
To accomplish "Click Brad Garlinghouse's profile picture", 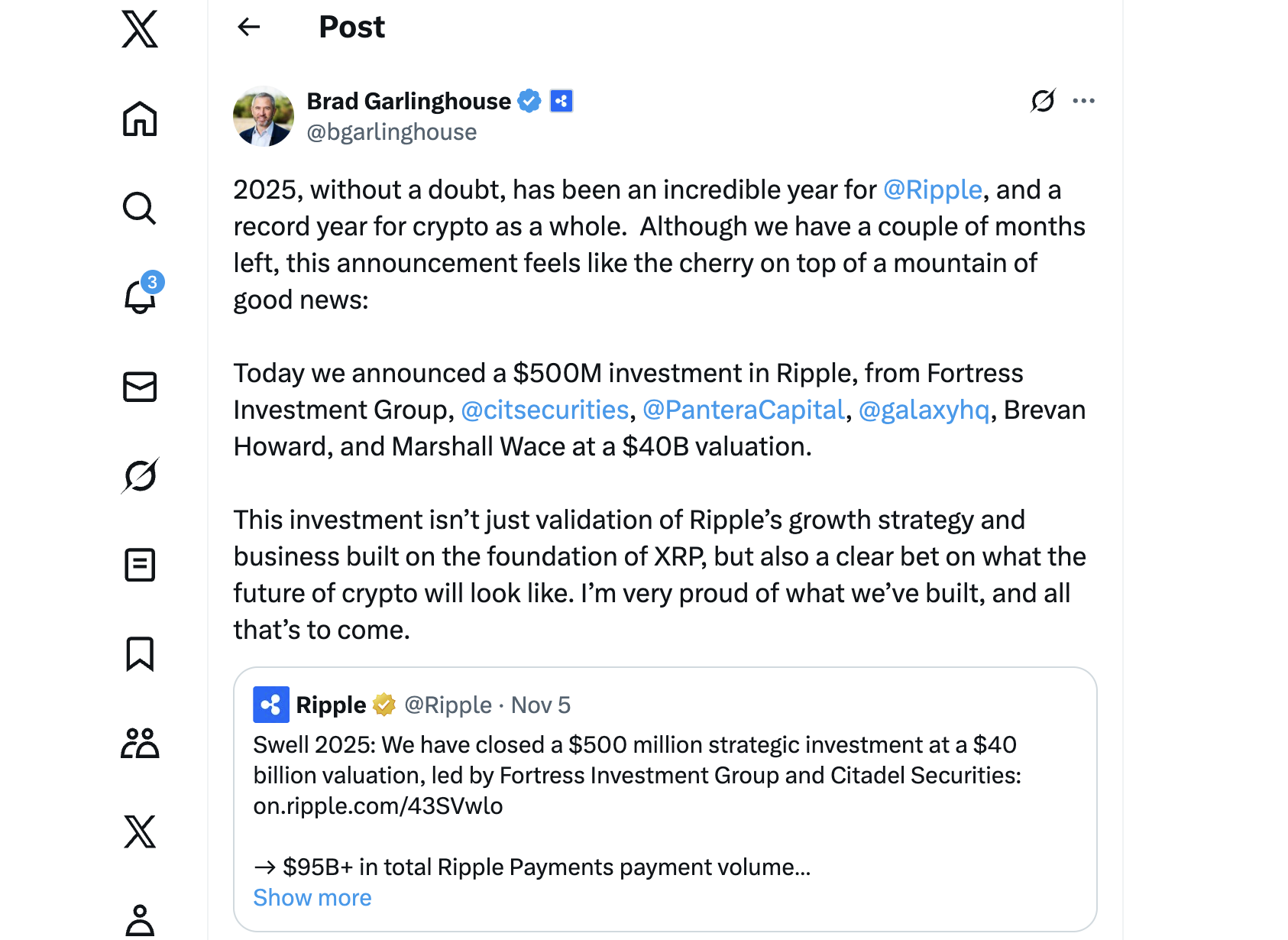I will coord(263,115).
